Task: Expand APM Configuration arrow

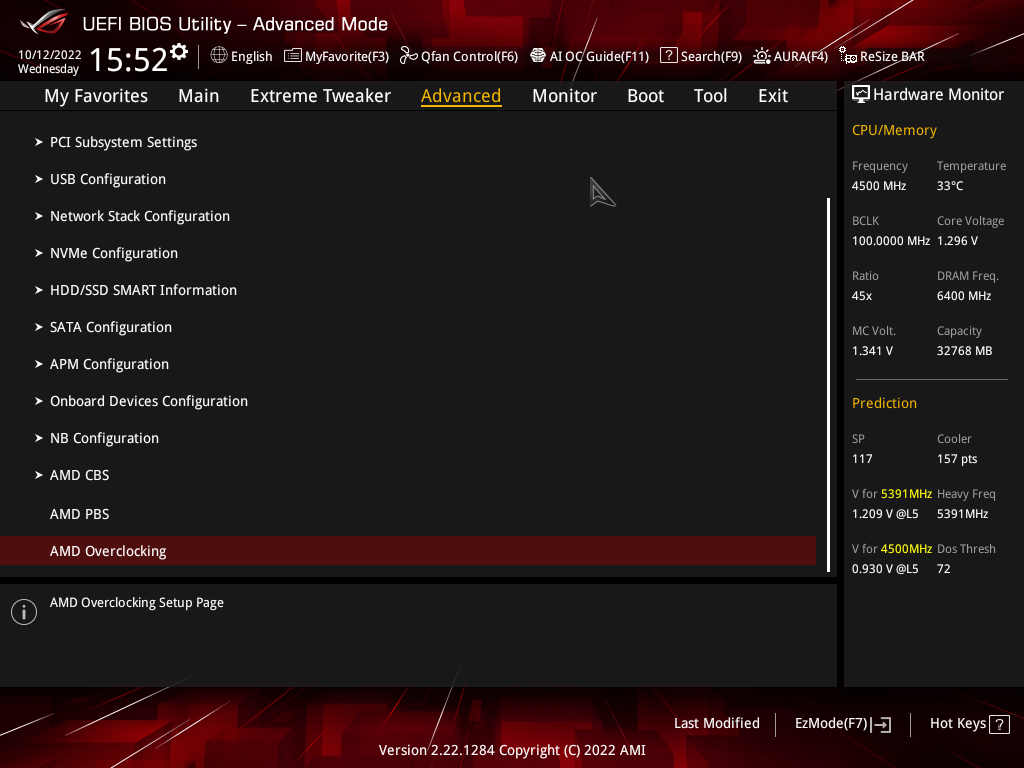Action: coord(39,364)
